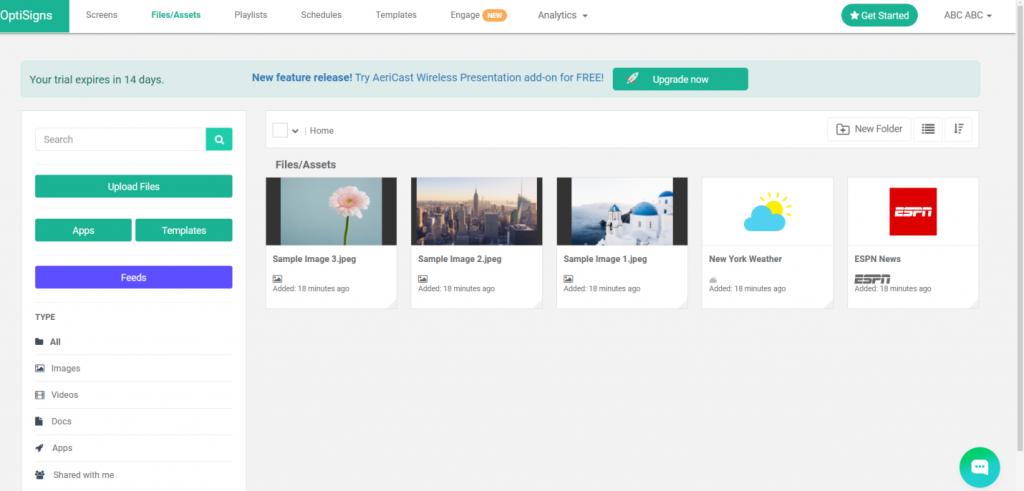Create a New Folder
The height and width of the screenshot is (491, 1024).
(869, 129)
